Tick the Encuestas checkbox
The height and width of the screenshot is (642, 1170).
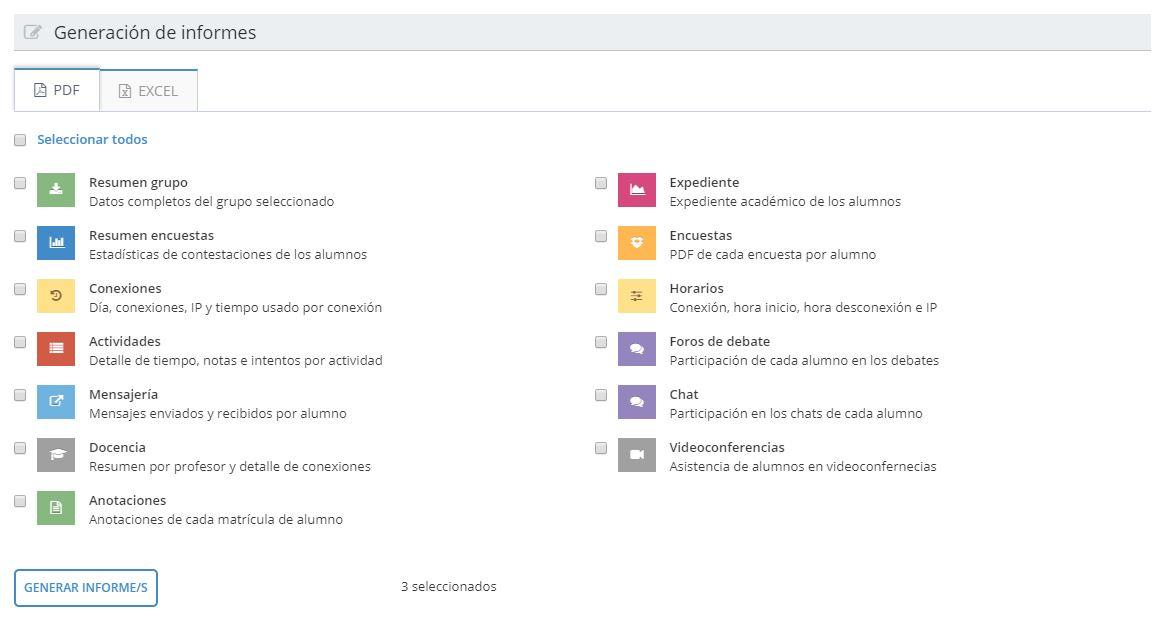coord(601,236)
